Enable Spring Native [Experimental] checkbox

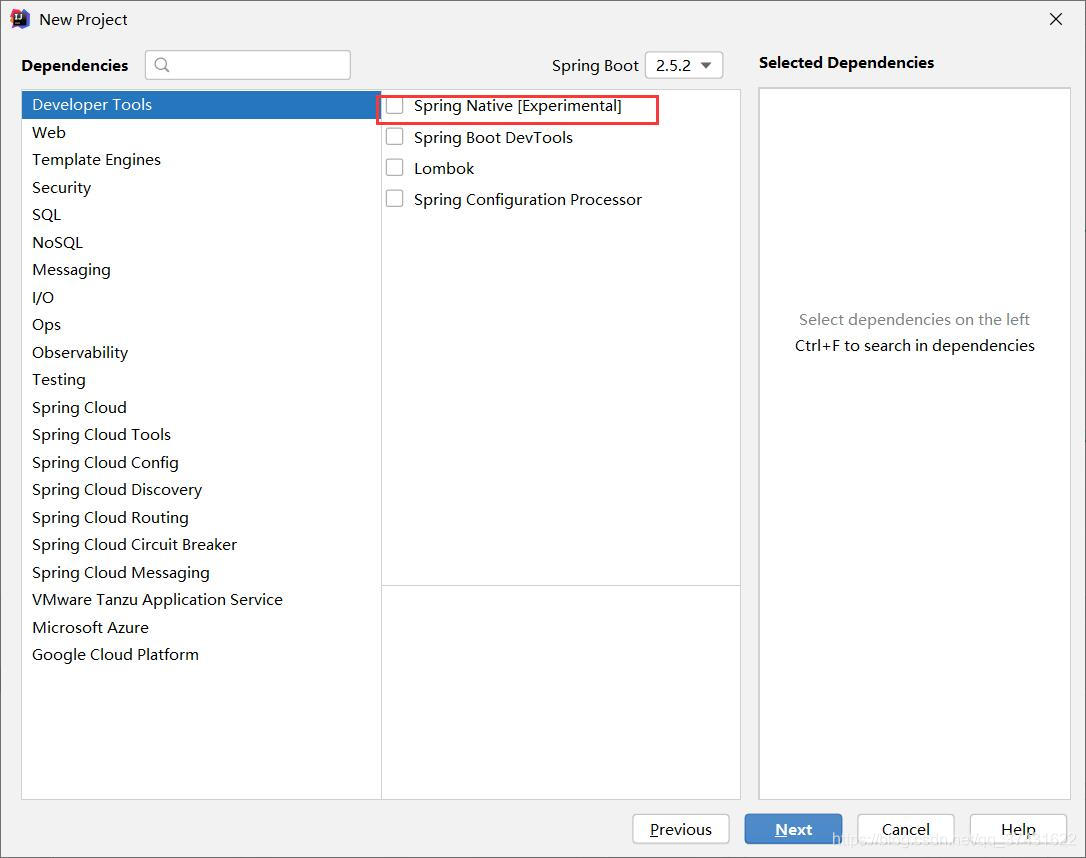395,105
